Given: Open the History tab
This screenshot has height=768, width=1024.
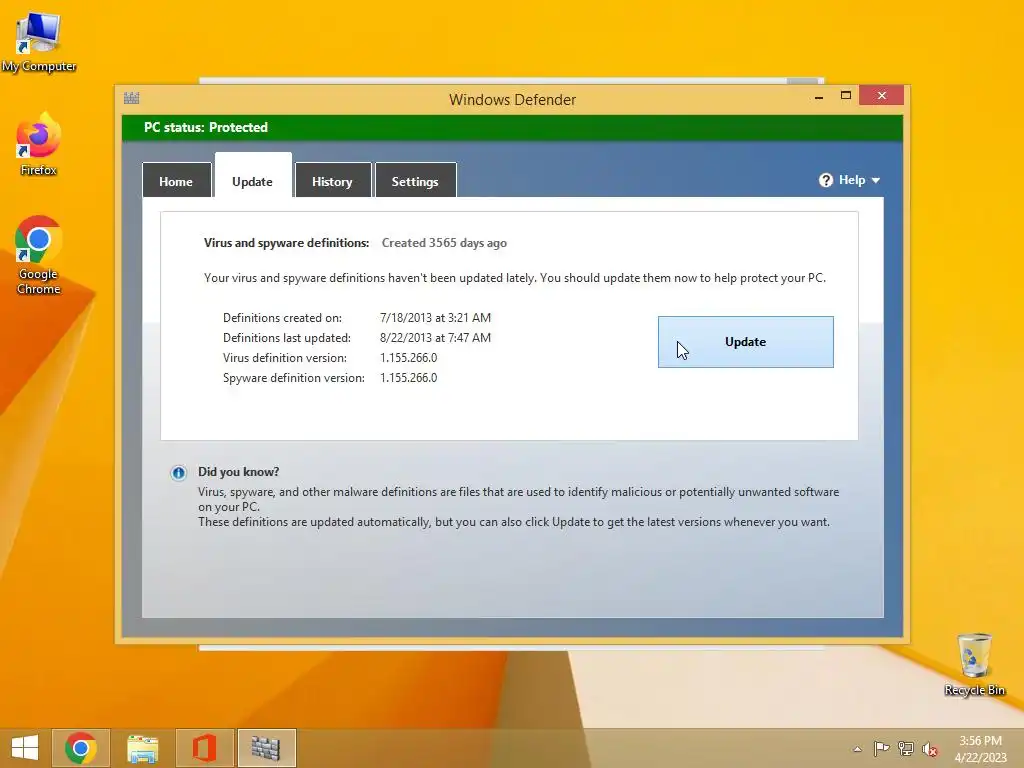Looking at the screenshot, I should (332, 180).
